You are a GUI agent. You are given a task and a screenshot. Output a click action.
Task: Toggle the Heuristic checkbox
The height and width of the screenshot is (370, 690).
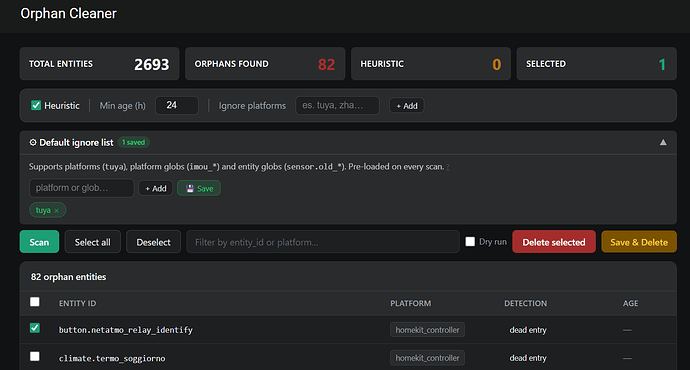(x=36, y=105)
